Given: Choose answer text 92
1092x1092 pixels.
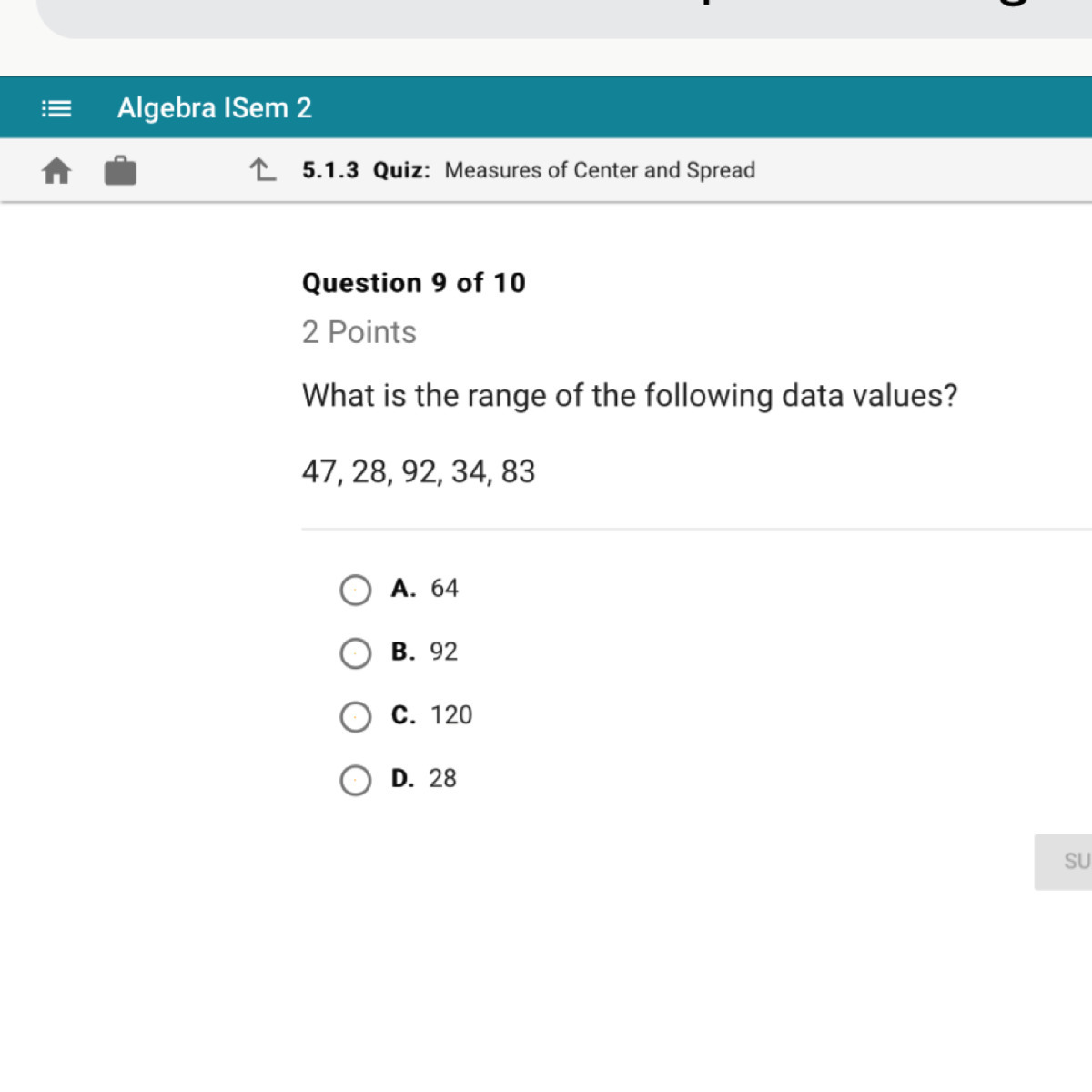Looking at the screenshot, I should pyautogui.click(x=443, y=652).
